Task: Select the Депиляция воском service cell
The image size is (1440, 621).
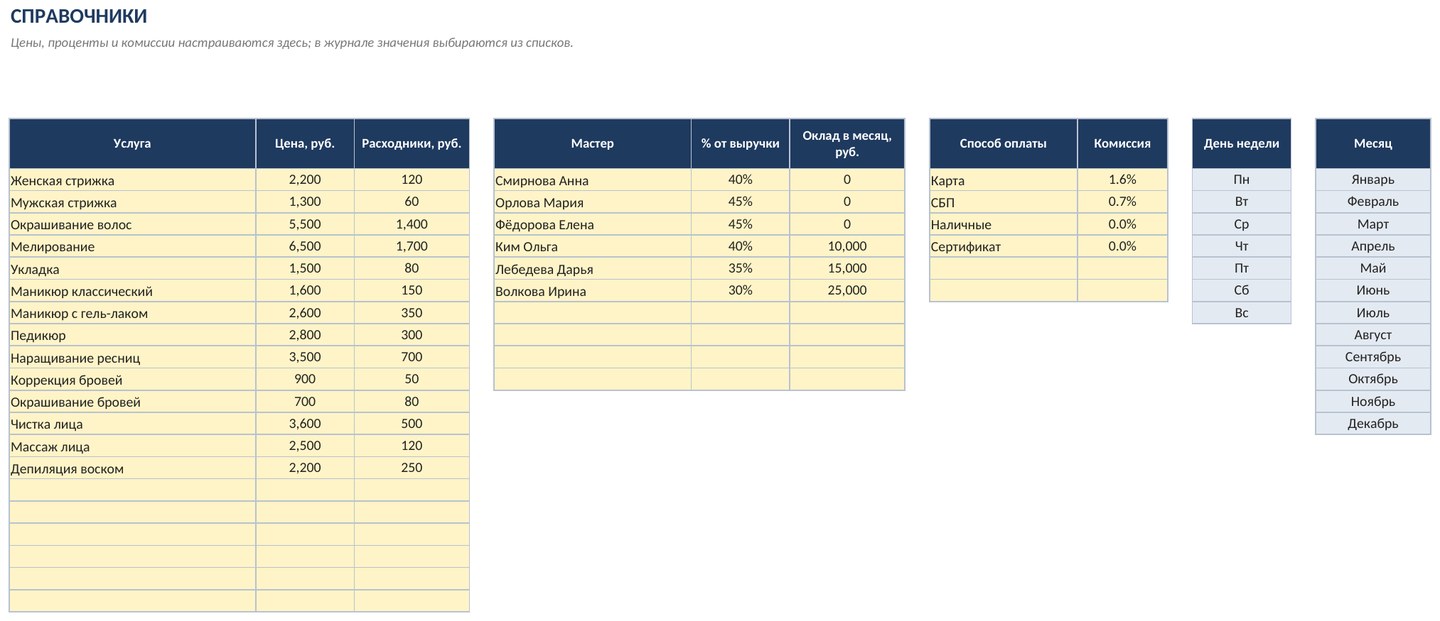Action: (x=133, y=468)
